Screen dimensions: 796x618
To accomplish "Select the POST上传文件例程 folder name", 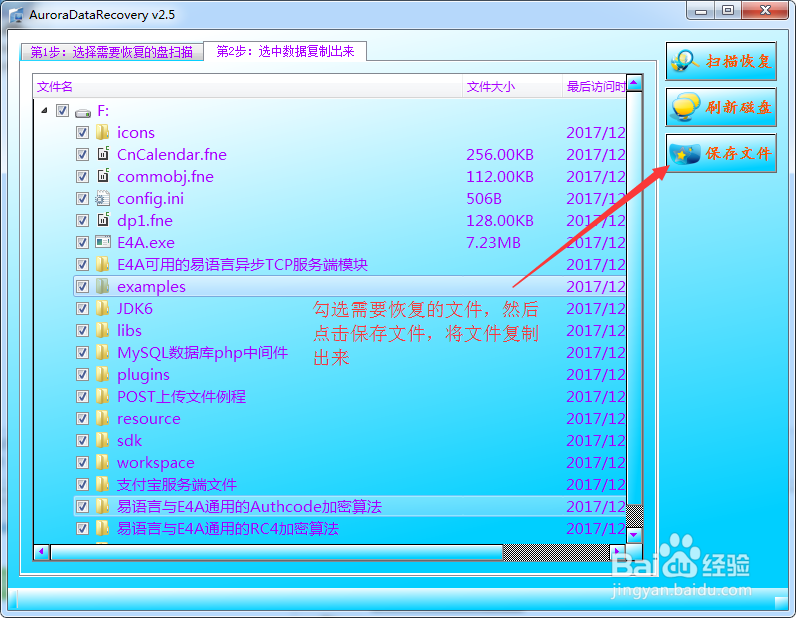I will click(181, 397).
